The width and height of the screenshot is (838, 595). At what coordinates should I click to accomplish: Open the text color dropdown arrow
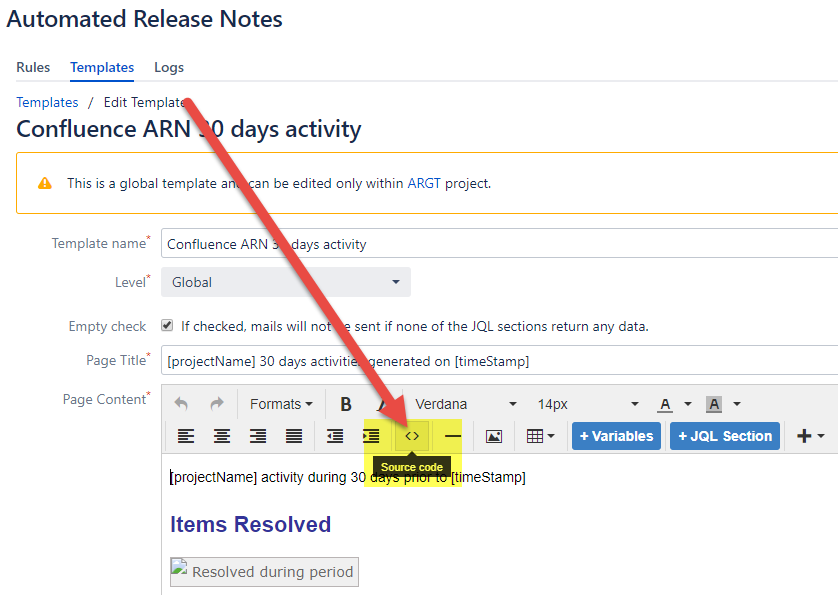pyautogui.click(x=688, y=404)
